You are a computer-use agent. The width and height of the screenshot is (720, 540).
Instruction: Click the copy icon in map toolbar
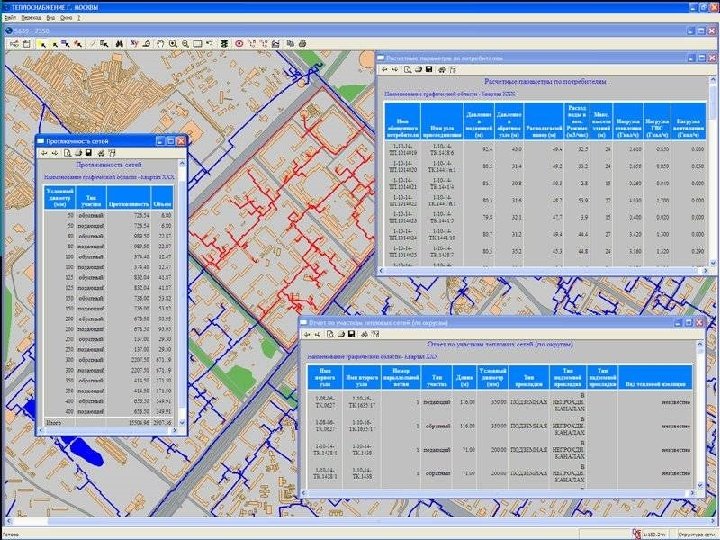tap(290, 44)
